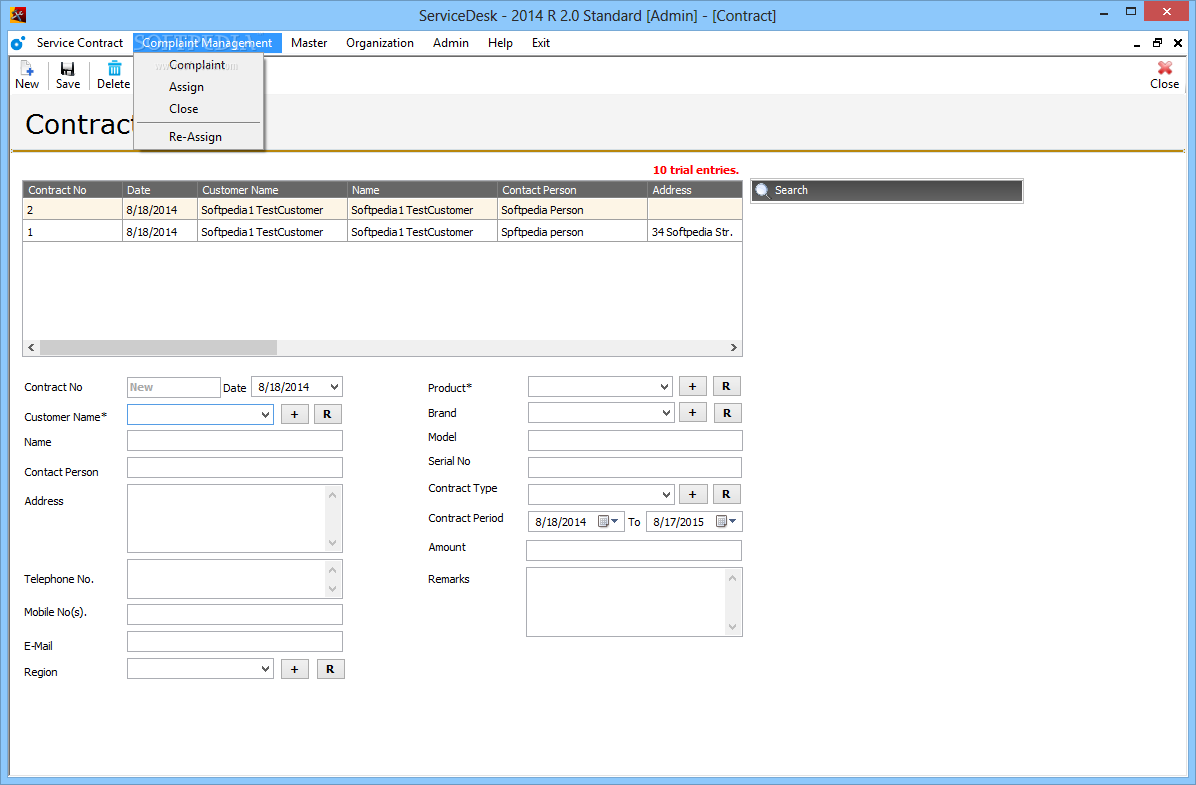Viewport: 1196px width, 785px height.
Task: Select Re-Assign menu entry
Action: tap(195, 137)
